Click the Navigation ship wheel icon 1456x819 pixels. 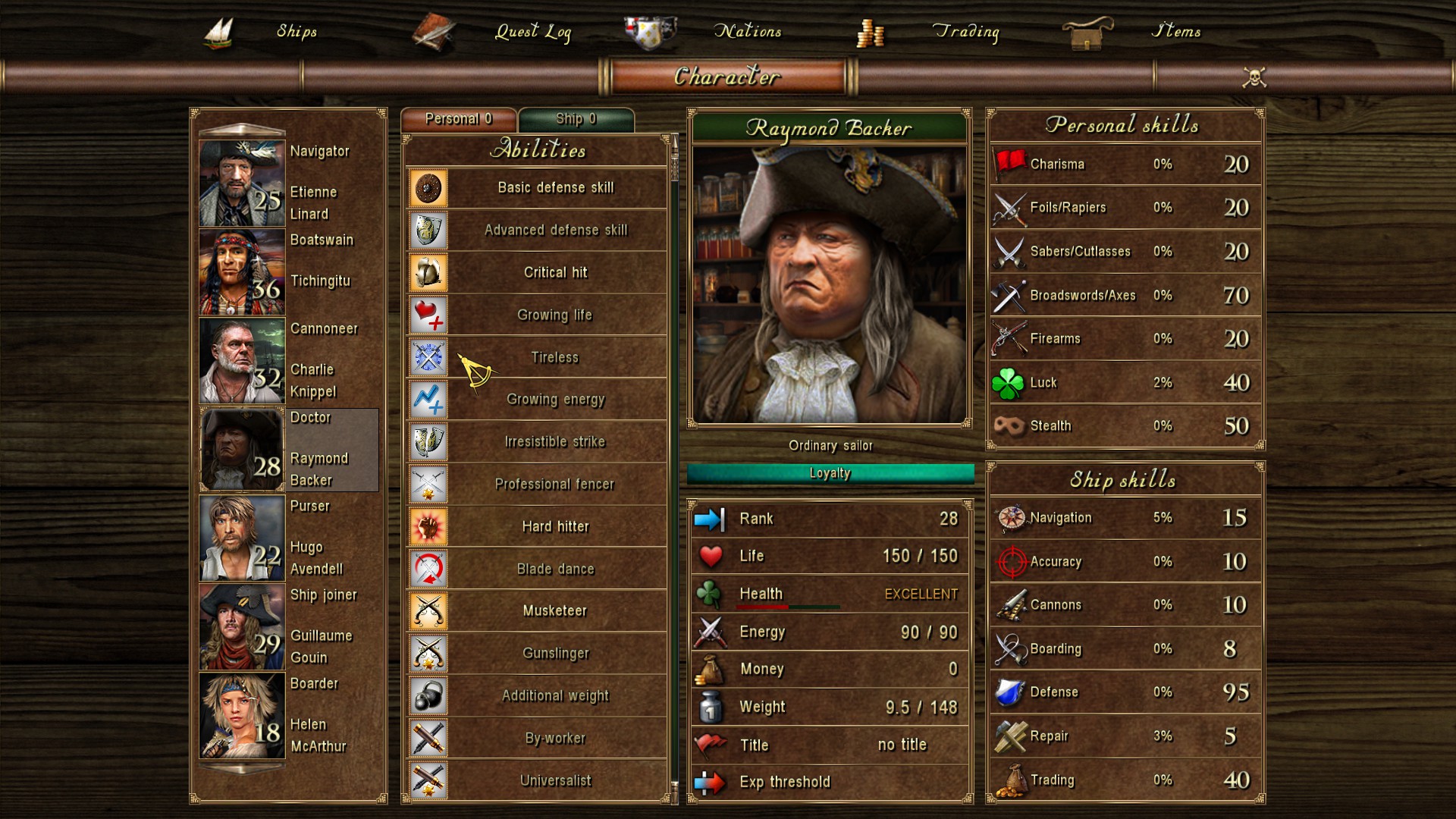tap(1011, 518)
